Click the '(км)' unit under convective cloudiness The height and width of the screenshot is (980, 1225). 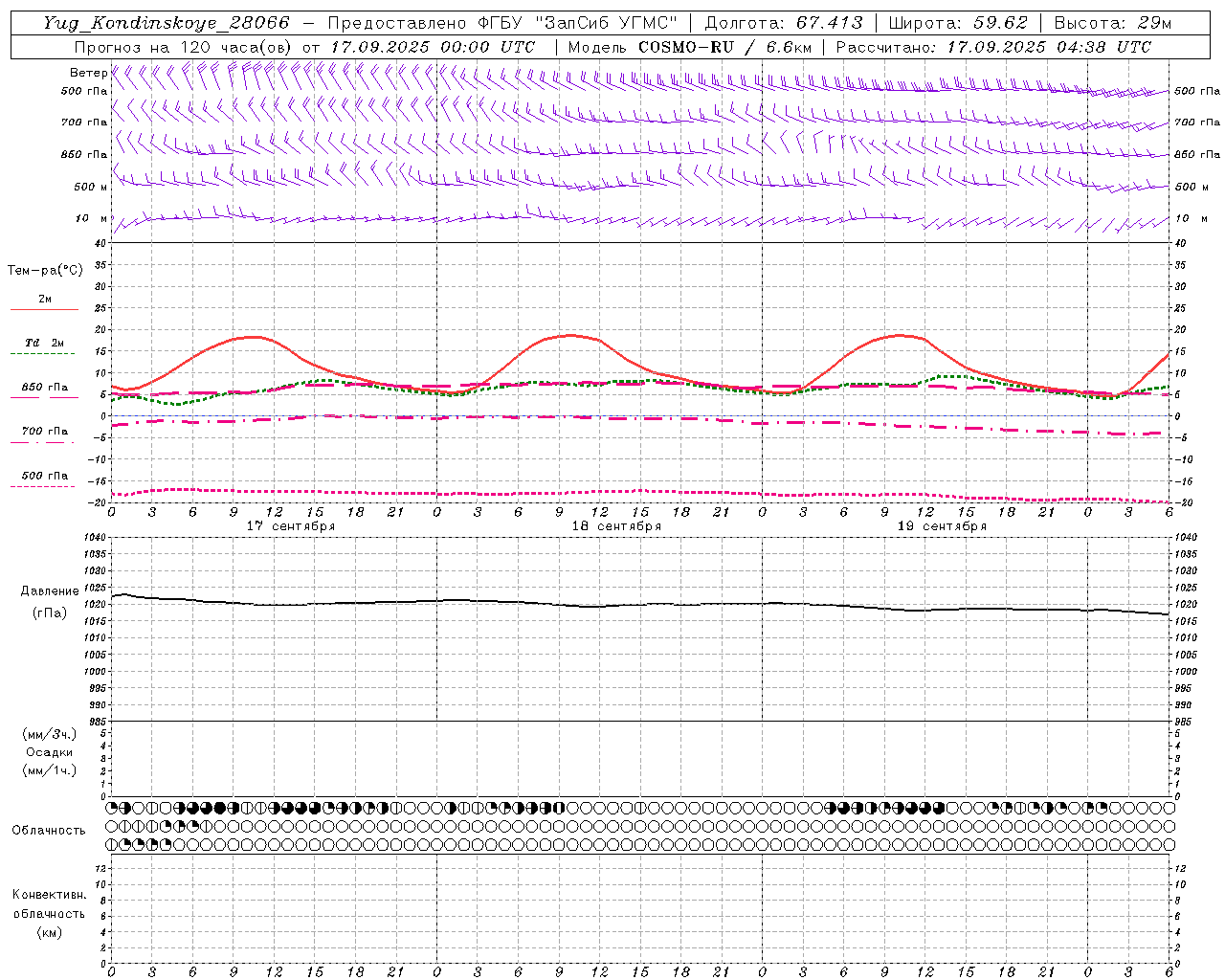click(49, 932)
